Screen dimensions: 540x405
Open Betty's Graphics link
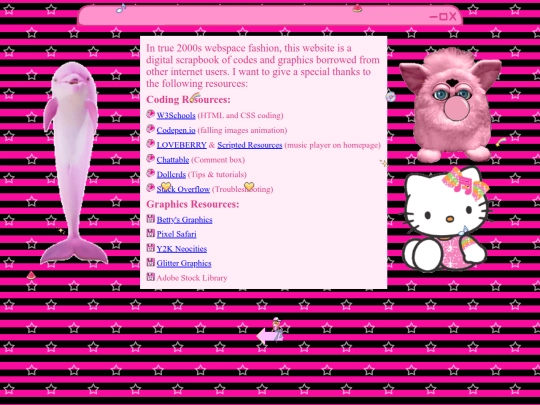coord(184,220)
